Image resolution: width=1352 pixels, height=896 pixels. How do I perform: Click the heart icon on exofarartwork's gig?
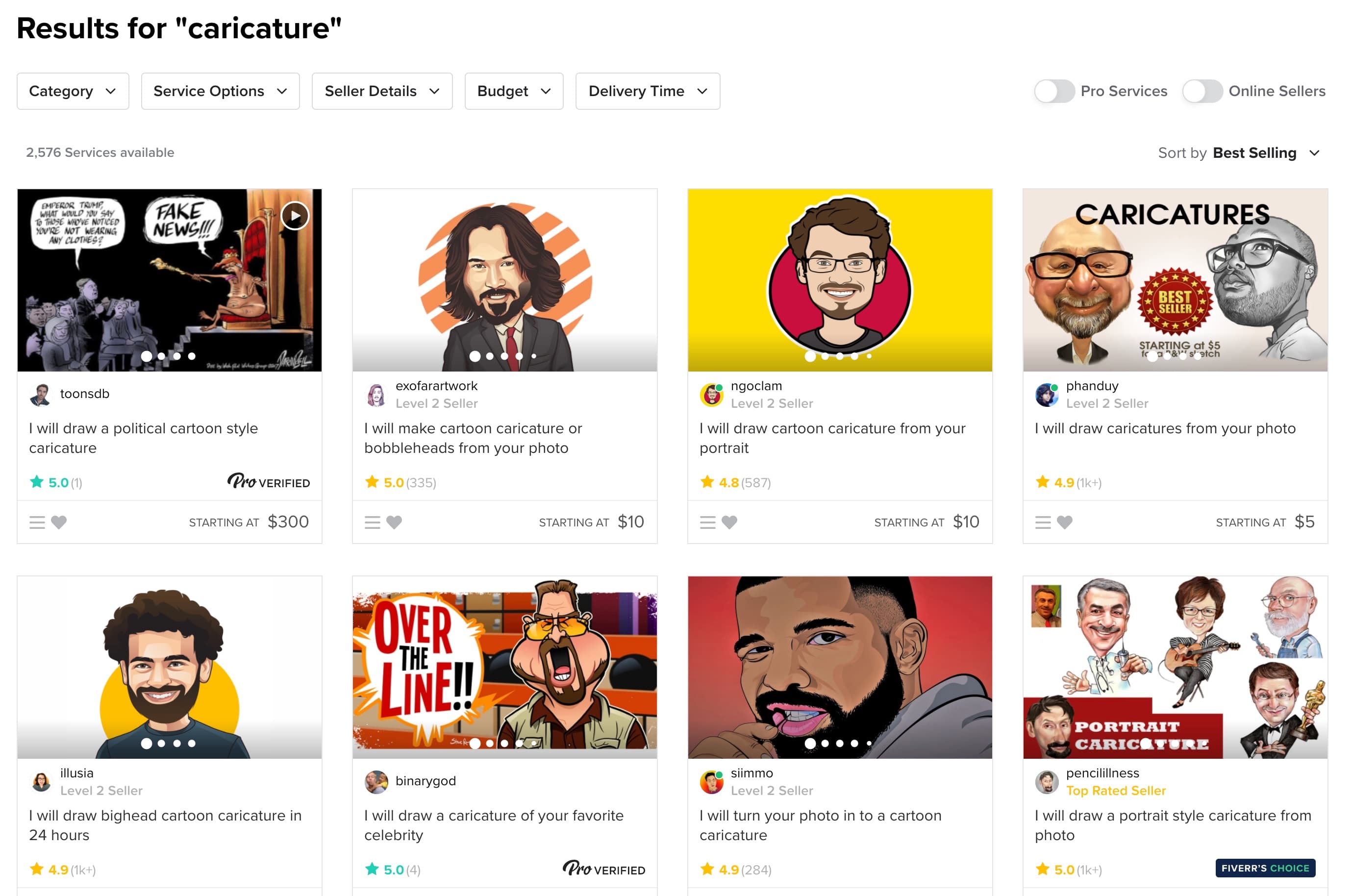[x=394, y=522]
